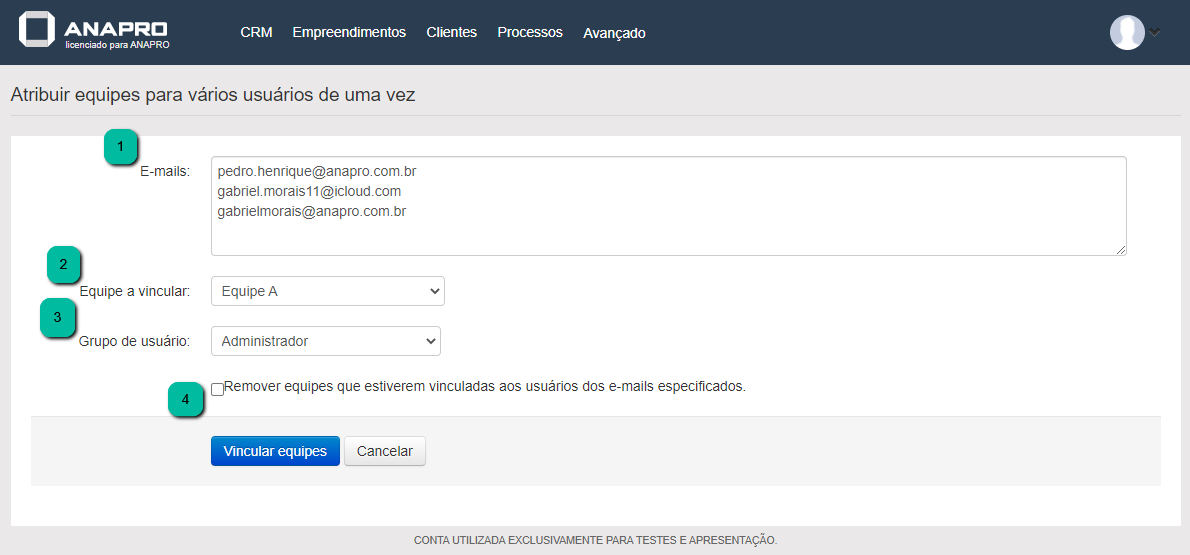Click the checkbox label text about removing teams
The width and height of the screenshot is (1190, 555).
[485, 386]
